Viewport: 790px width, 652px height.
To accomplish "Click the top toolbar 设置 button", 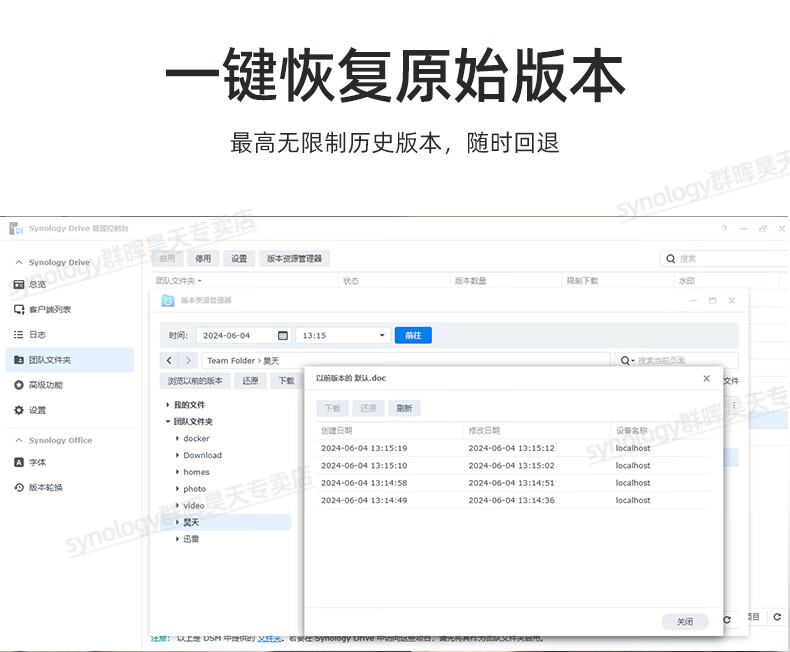I will (239, 258).
